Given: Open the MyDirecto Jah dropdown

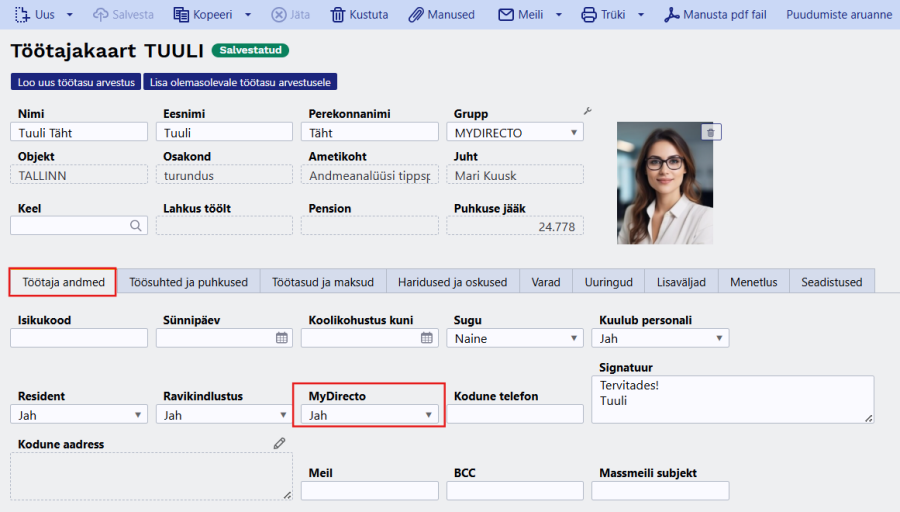Looking at the screenshot, I should (371, 415).
